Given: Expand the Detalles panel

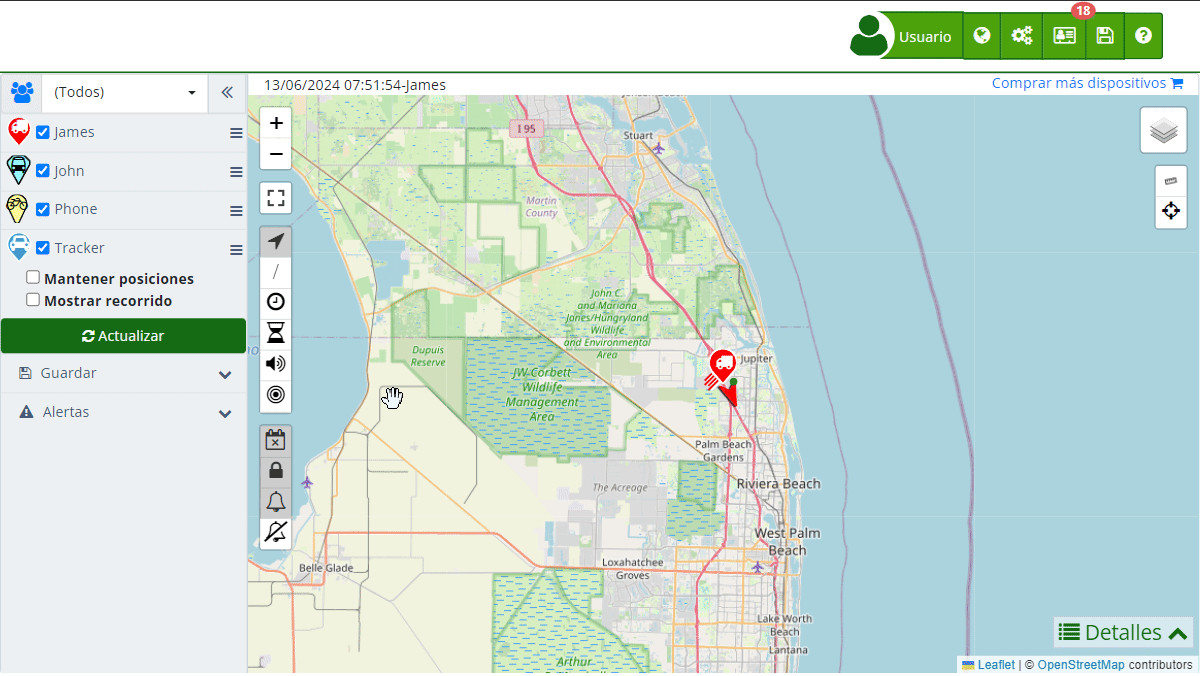Looking at the screenshot, I should 1123,632.
